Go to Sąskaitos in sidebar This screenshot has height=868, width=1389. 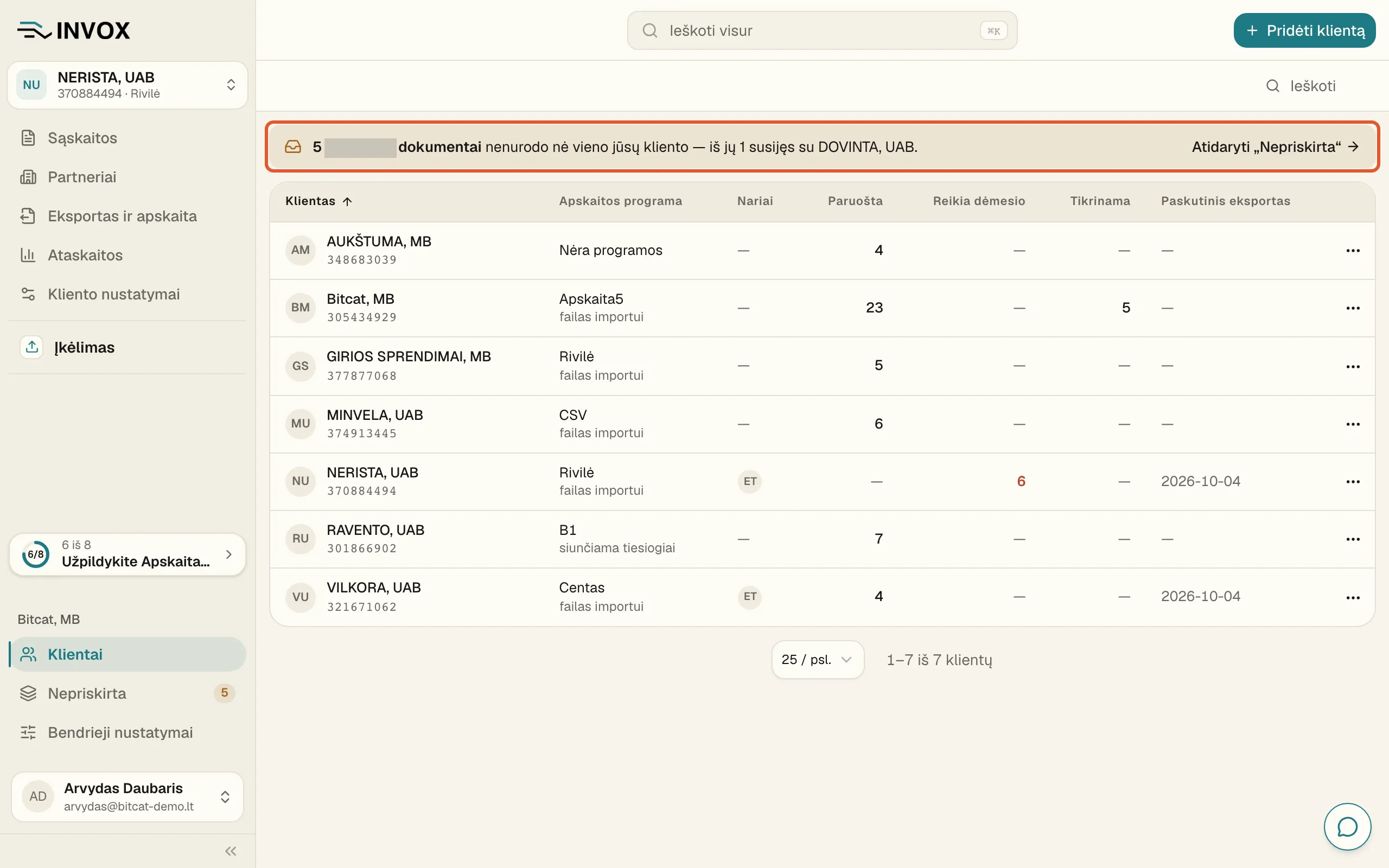(x=128, y=138)
